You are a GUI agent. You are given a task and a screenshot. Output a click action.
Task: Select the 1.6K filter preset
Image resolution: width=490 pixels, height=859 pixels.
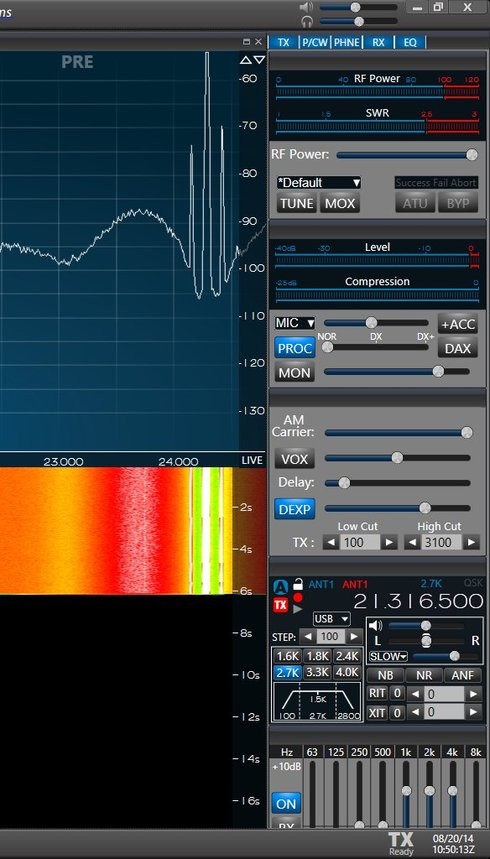287,656
